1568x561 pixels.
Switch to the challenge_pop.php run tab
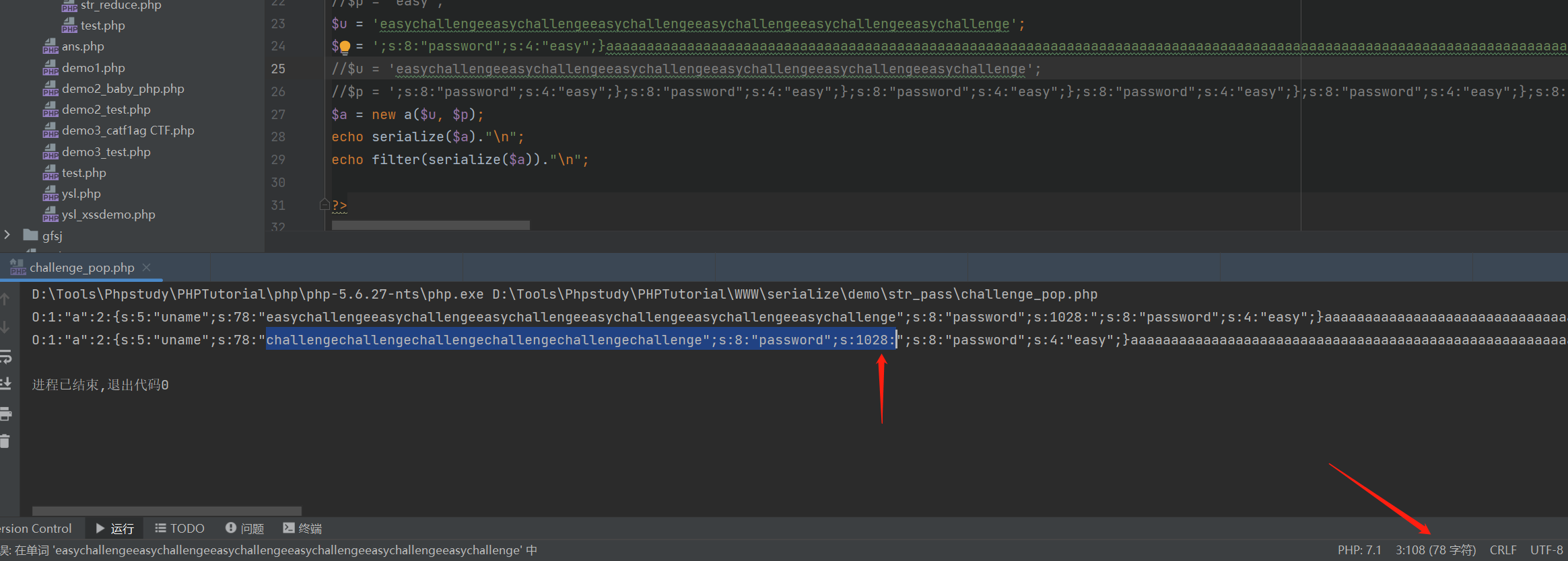point(81,268)
